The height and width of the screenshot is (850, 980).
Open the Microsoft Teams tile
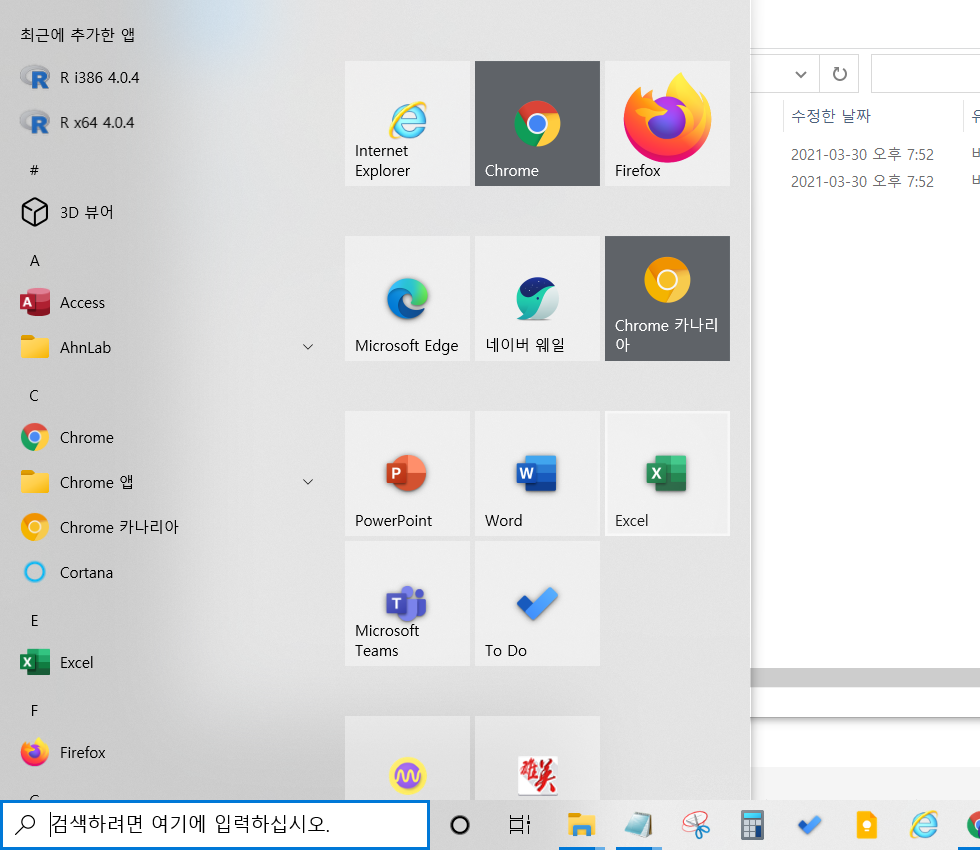[407, 603]
